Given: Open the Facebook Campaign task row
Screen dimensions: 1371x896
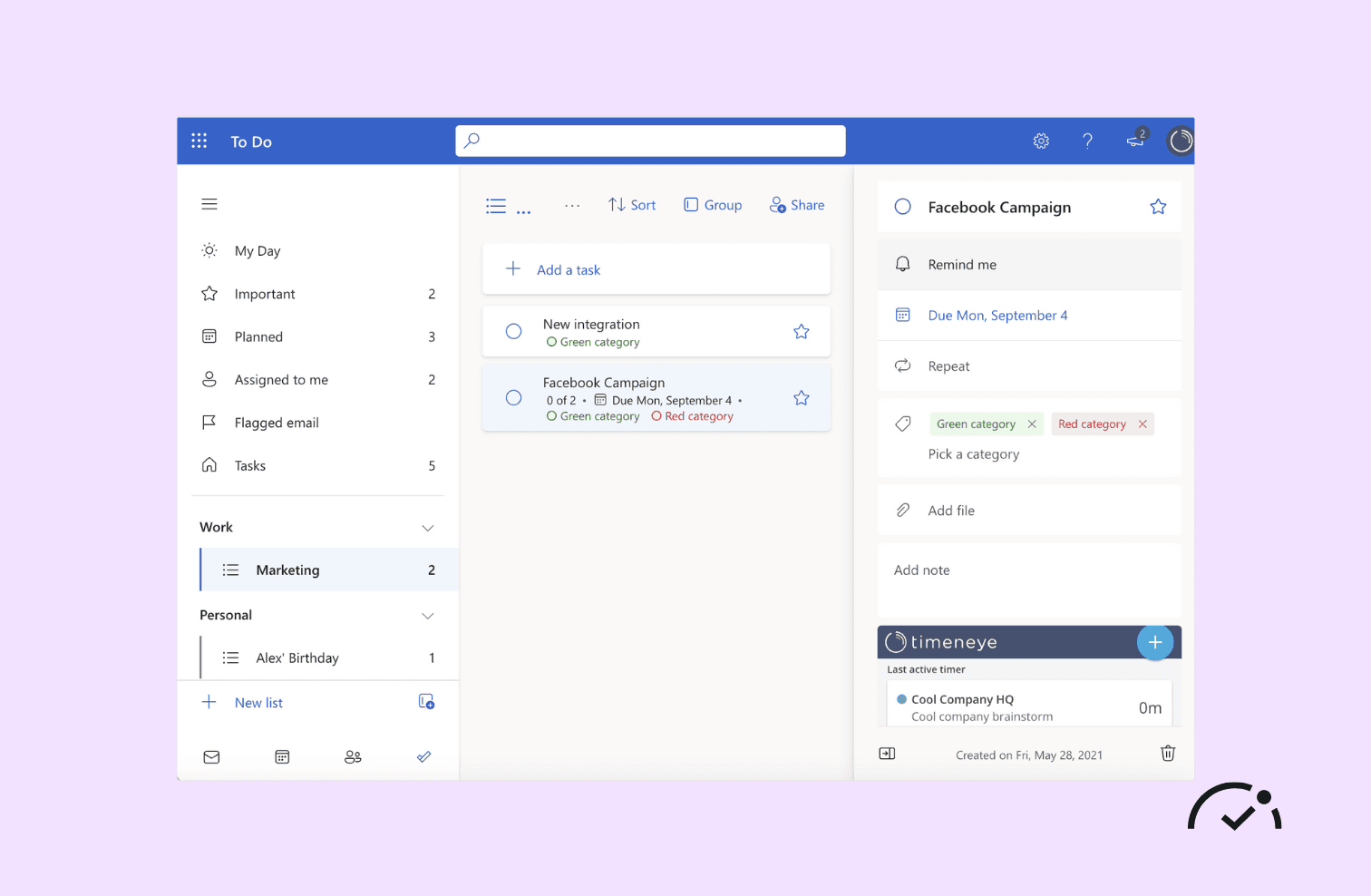Looking at the screenshot, I should point(656,398).
